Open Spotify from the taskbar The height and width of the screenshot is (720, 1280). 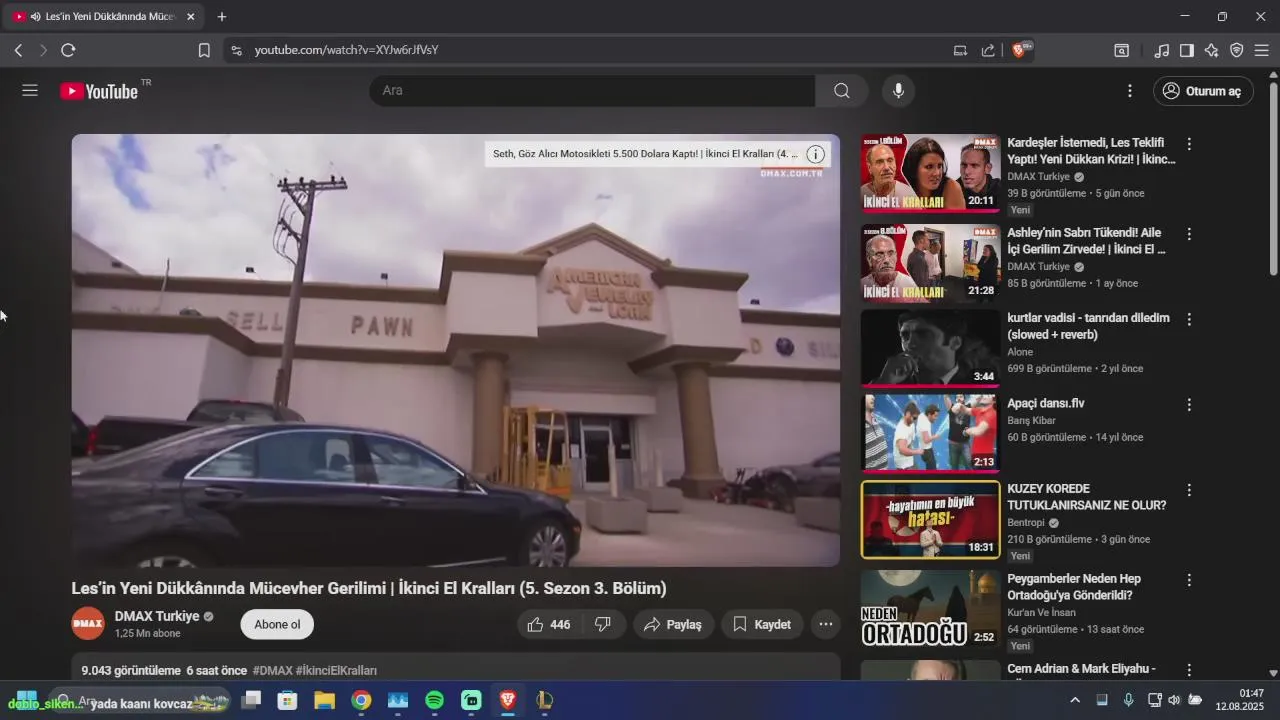[x=434, y=700]
